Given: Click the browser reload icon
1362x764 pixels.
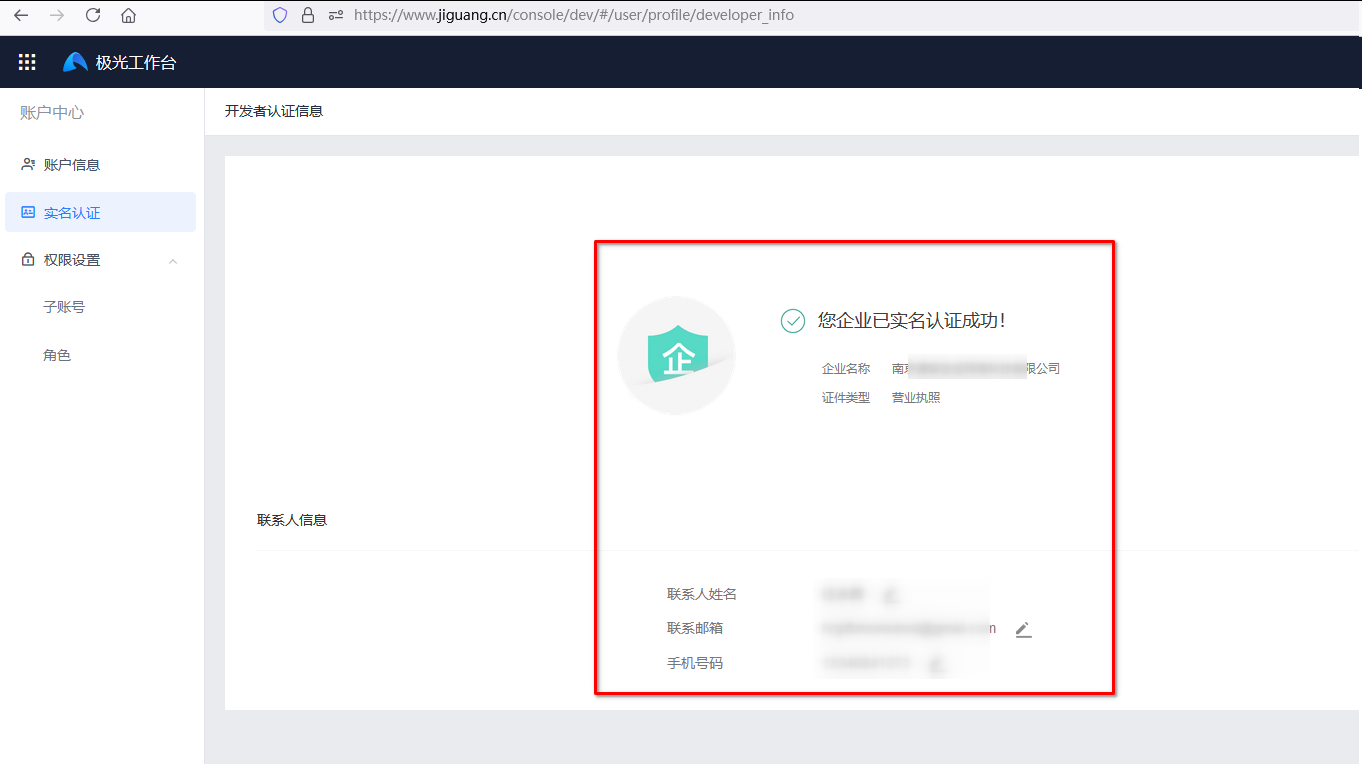Looking at the screenshot, I should [x=93, y=15].
